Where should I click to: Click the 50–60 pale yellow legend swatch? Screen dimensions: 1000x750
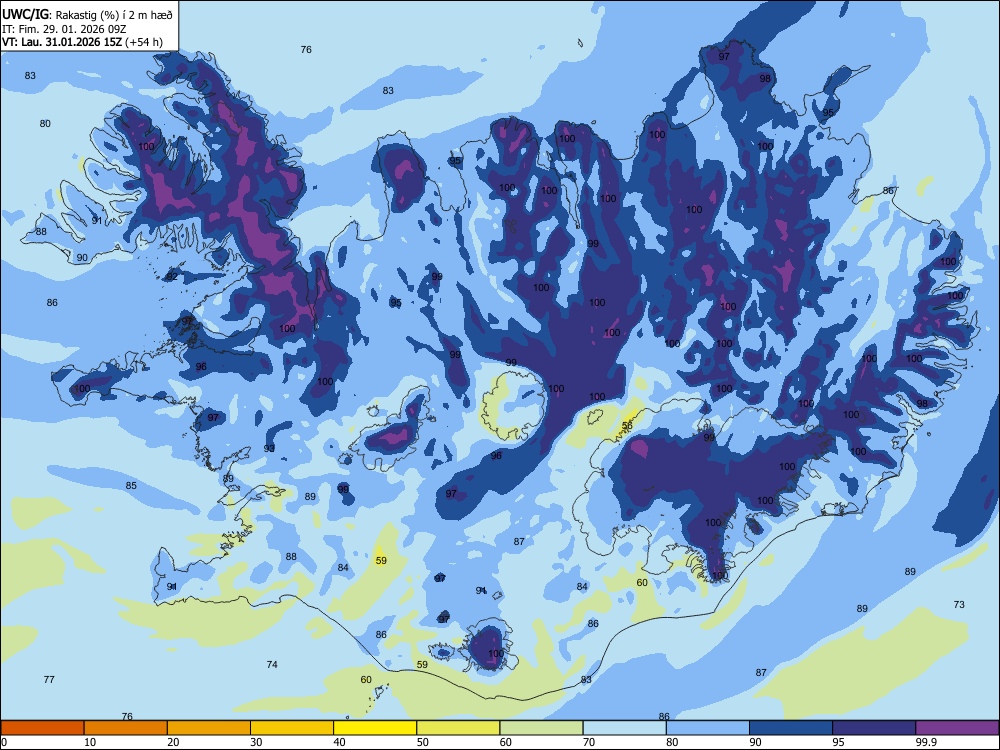pyautogui.click(x=459, y=728)
